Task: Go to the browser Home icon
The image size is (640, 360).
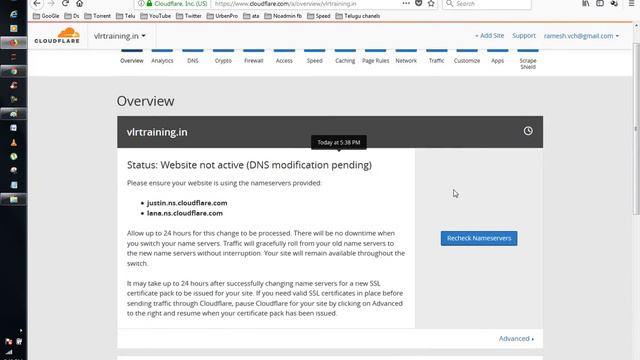Action: coord(80,3)
